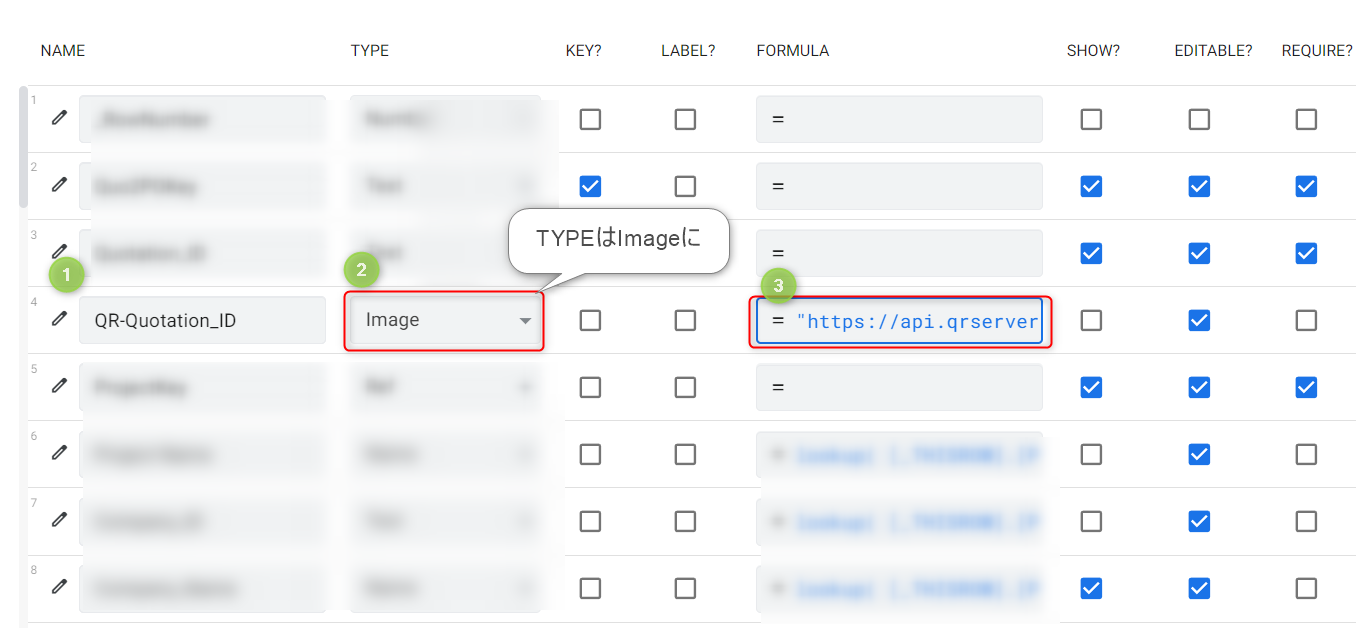
Task: Open the edit pencil for row 2
Action: click(59, 185)
